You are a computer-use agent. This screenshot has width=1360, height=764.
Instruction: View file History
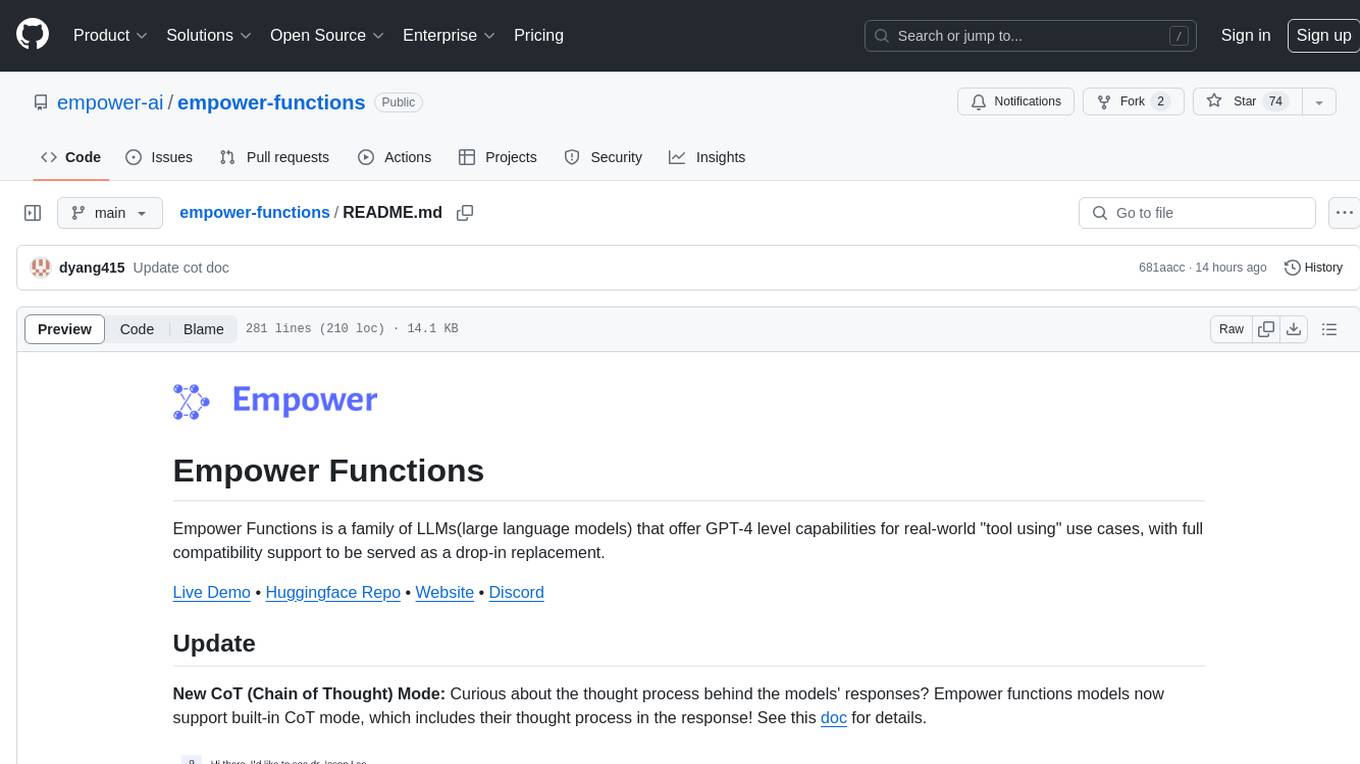(x=1313, y=267)
